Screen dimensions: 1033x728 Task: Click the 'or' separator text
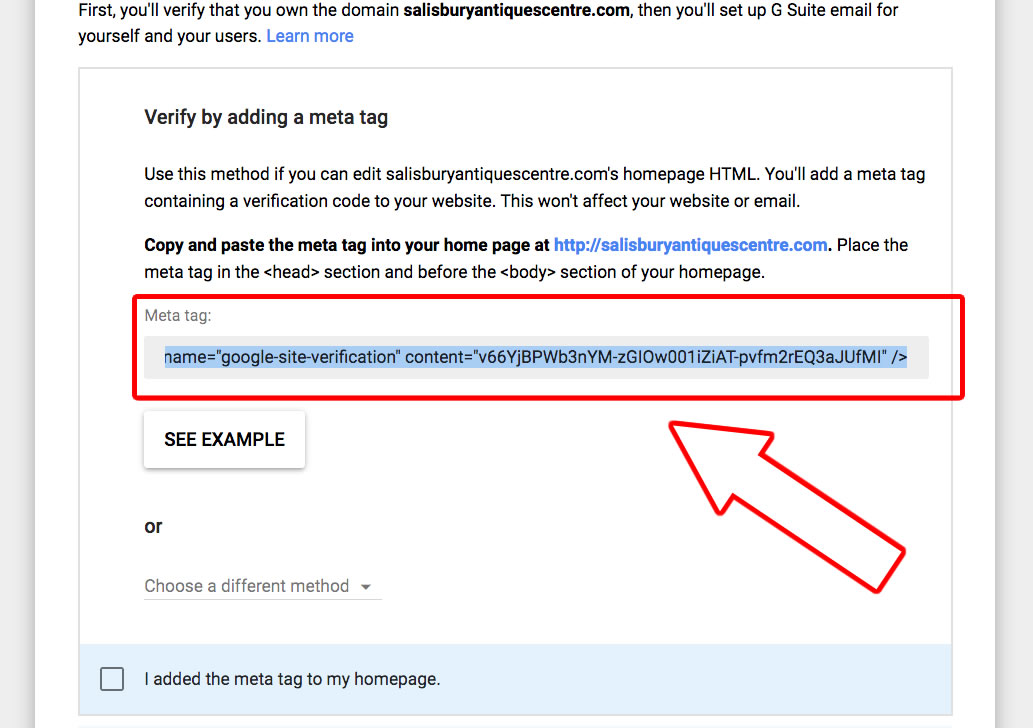point(153,526)
